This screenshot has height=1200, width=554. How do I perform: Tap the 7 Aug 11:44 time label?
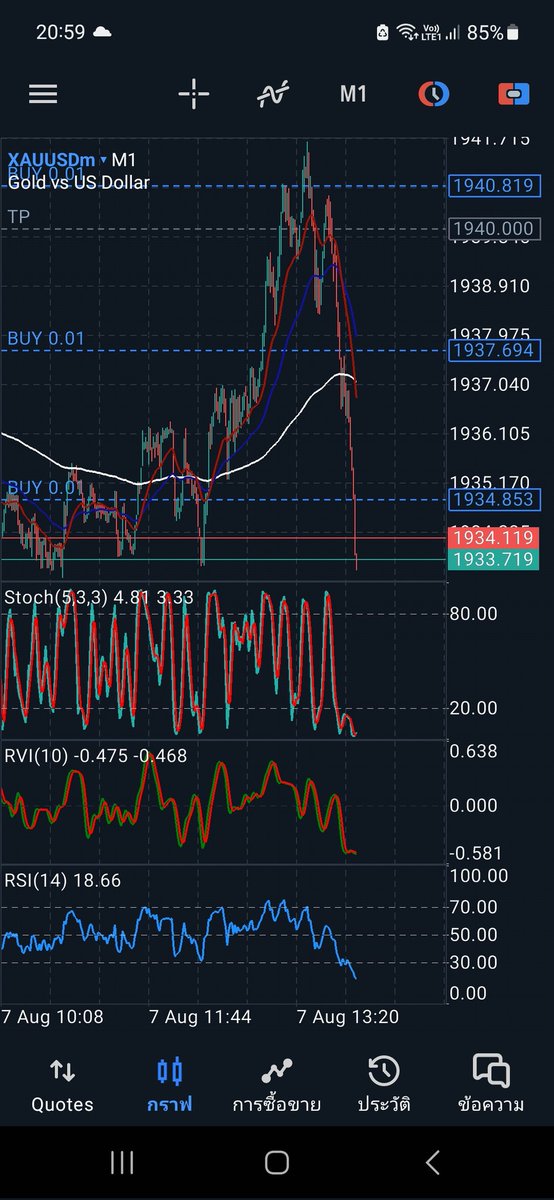coord(200,1017)
